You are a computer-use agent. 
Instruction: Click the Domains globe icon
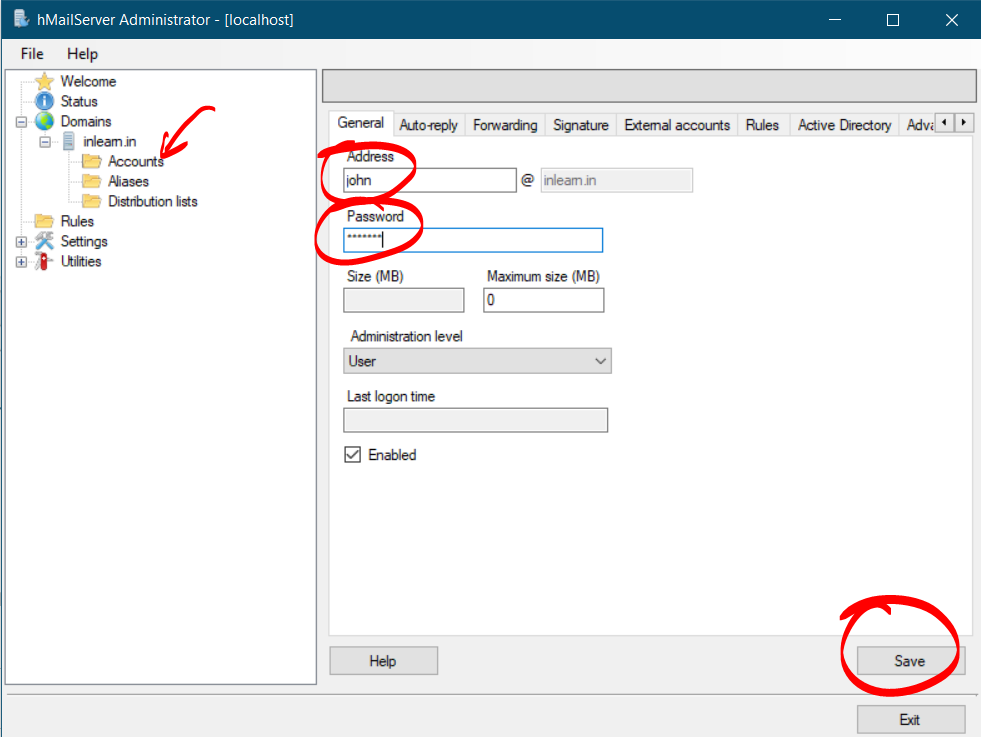click(x=44, y=121)
